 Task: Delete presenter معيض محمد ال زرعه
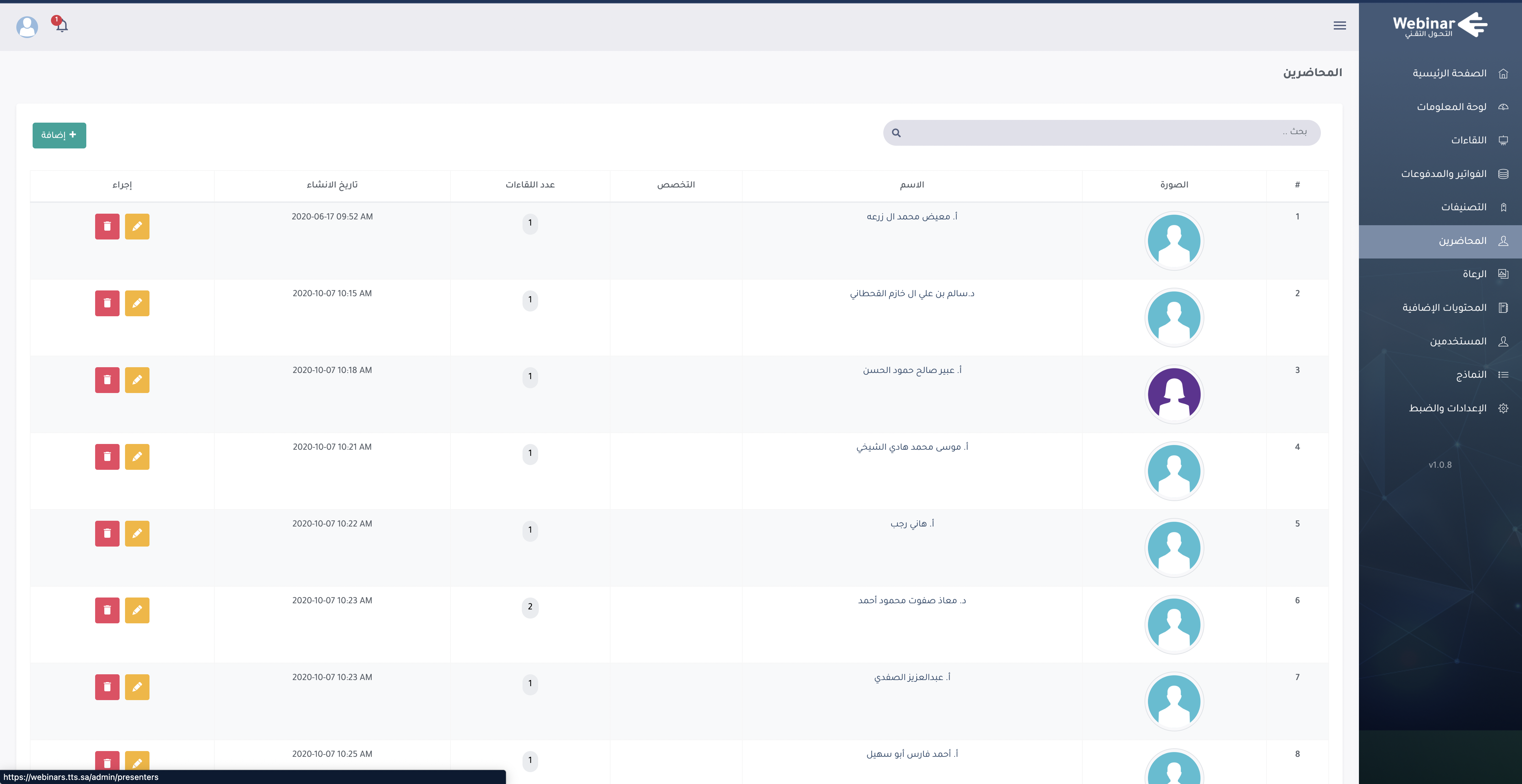coord(107,226)
